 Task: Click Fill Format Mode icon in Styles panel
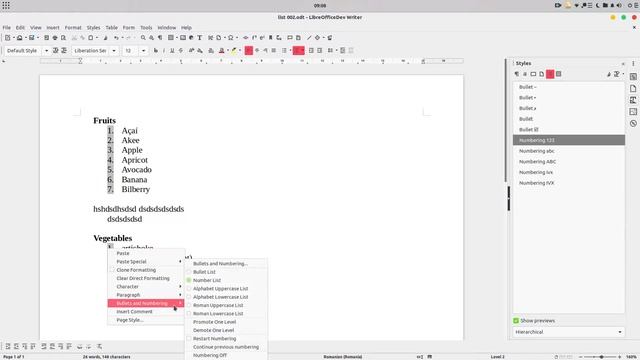609,74
